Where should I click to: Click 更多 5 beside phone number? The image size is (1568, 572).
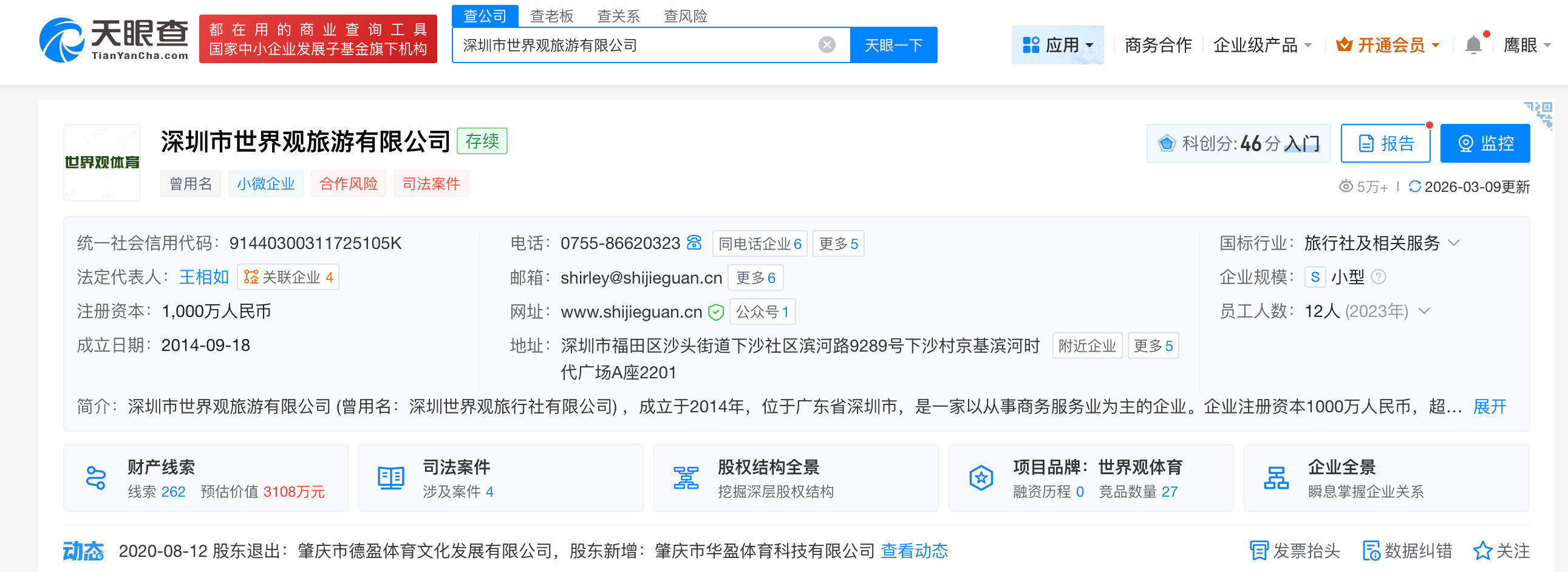(838, 243)
